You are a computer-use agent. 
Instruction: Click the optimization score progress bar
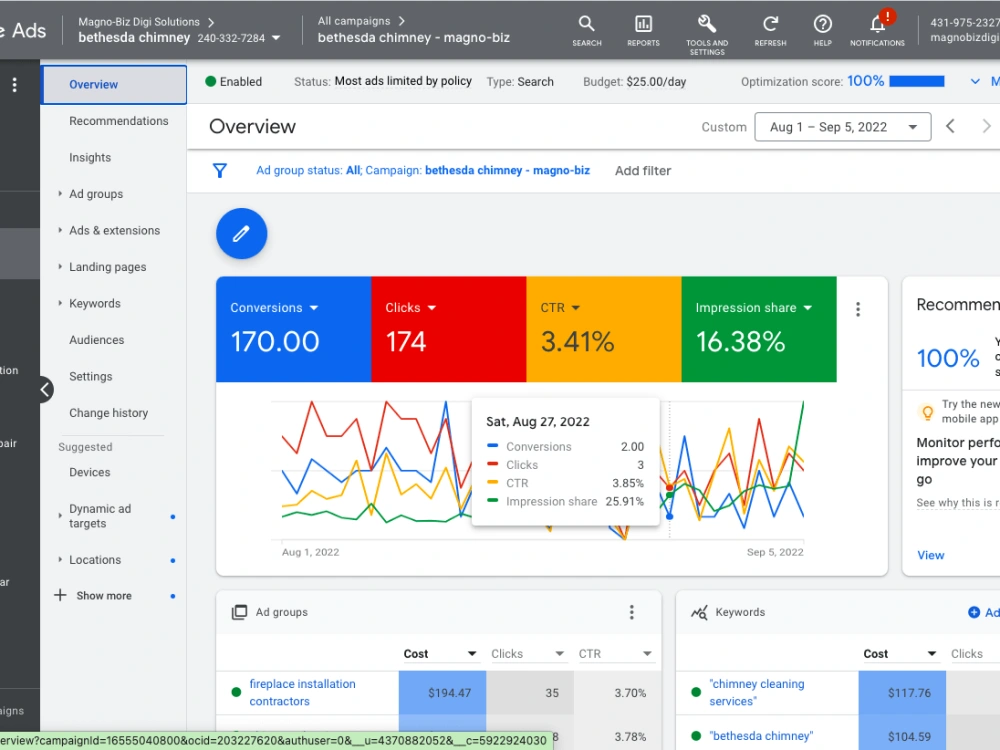pyautogui.click(x=916, y=82)
